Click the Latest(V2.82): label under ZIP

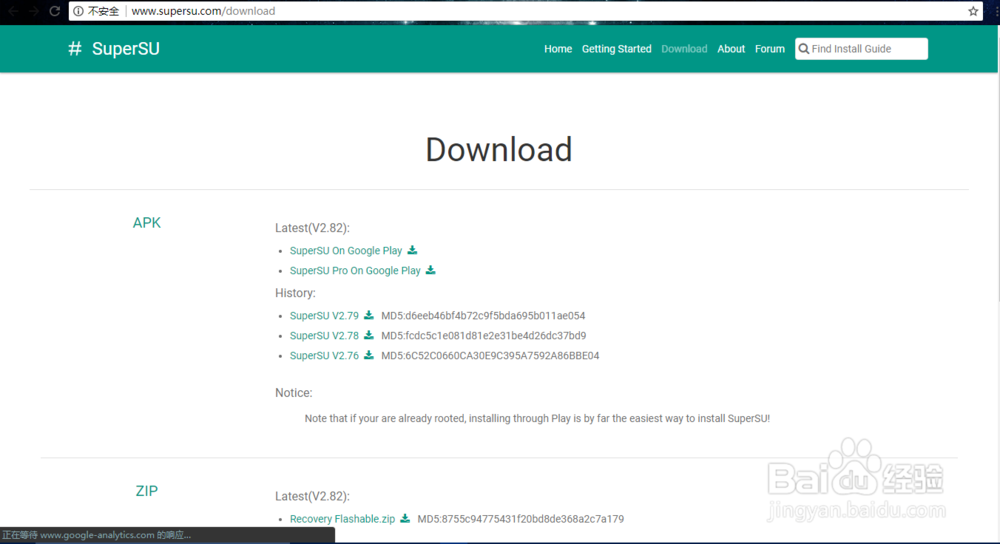point(312,496)
